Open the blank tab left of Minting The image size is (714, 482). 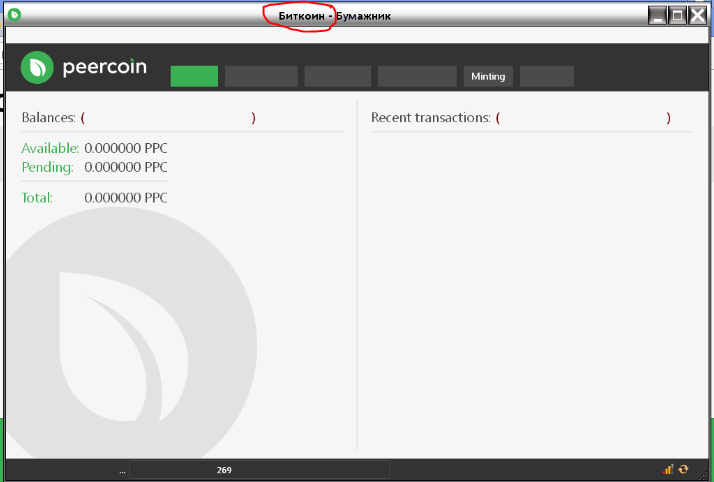(x=417, y=76)
